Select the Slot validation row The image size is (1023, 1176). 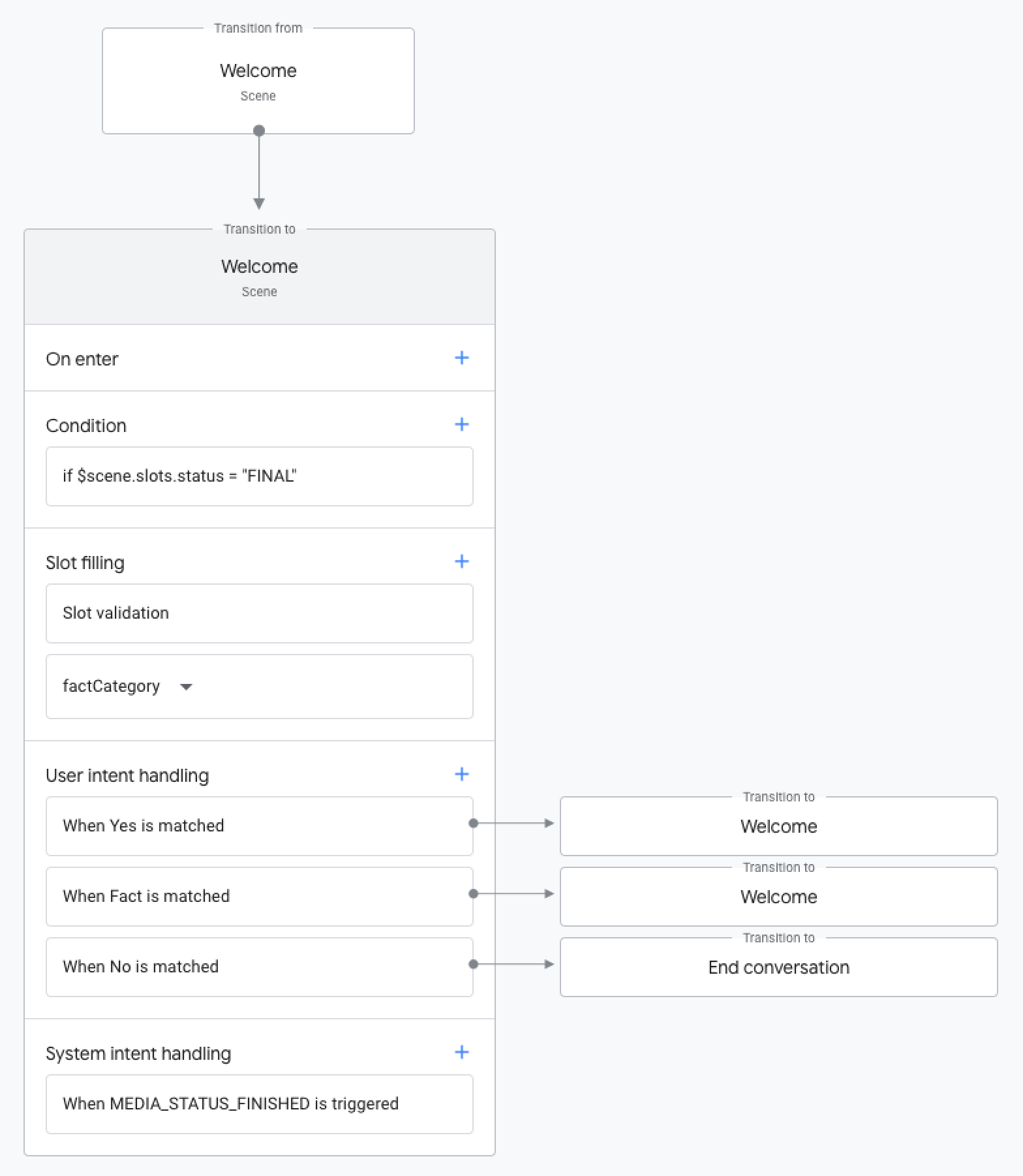click(259, 613)
